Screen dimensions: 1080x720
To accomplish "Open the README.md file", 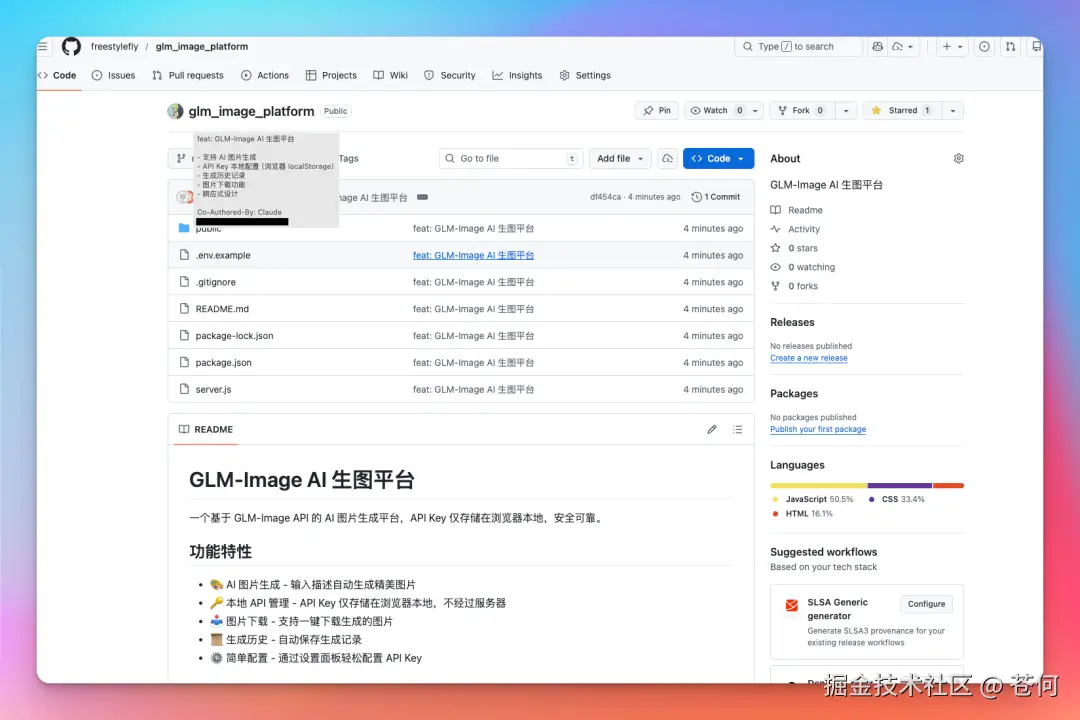I will click(x=222, y=309).
